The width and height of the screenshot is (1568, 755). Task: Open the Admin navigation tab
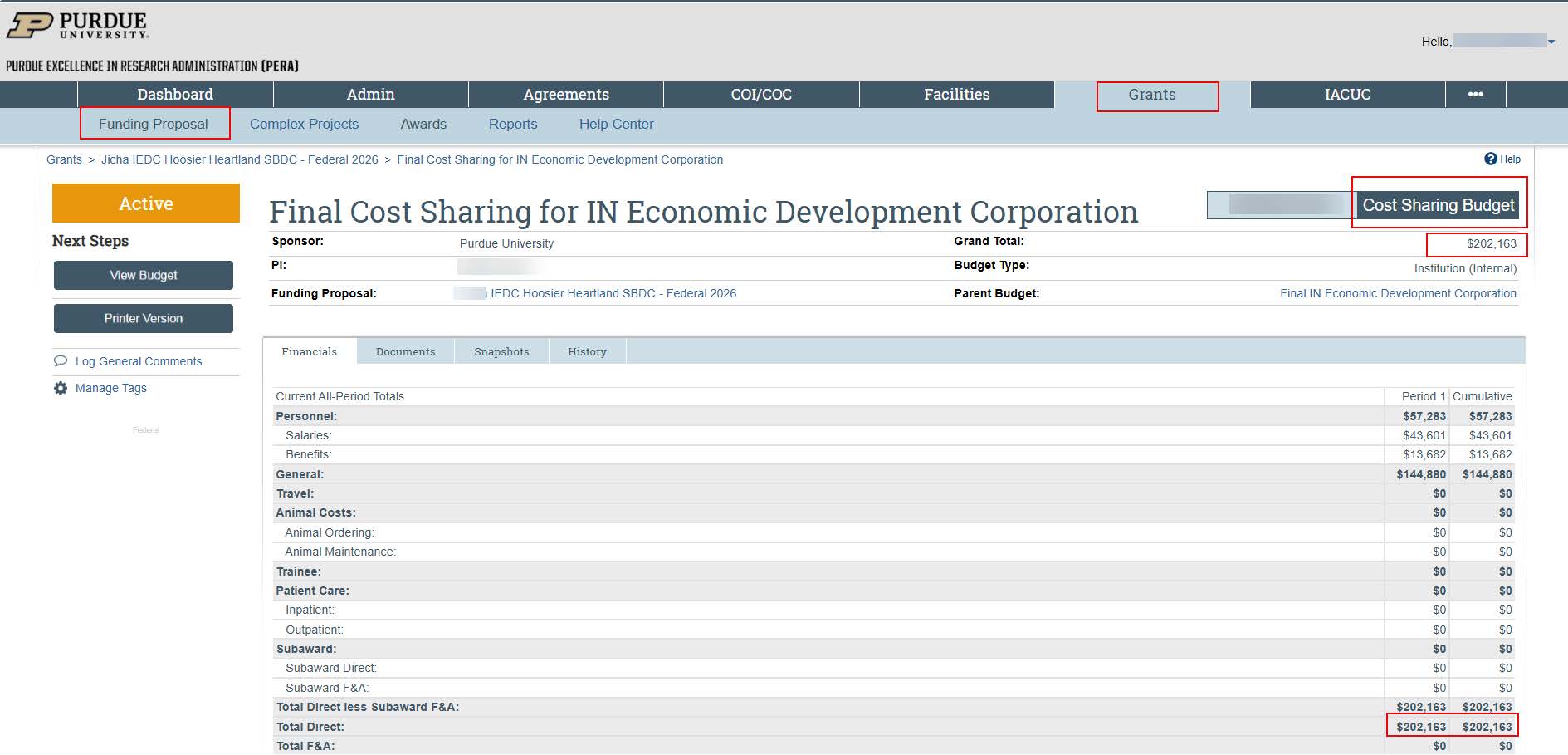pos(370,95)
